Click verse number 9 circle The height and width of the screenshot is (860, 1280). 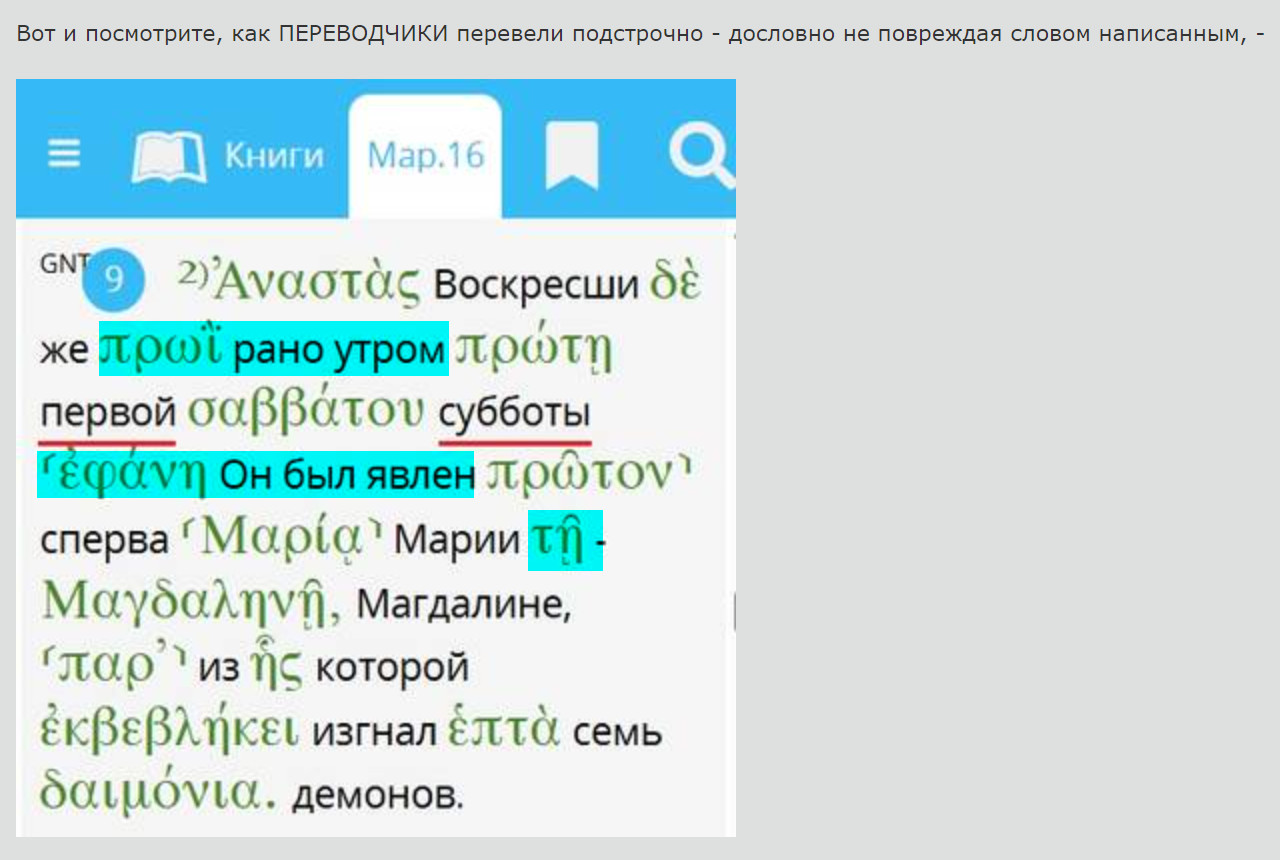(114, 279)
